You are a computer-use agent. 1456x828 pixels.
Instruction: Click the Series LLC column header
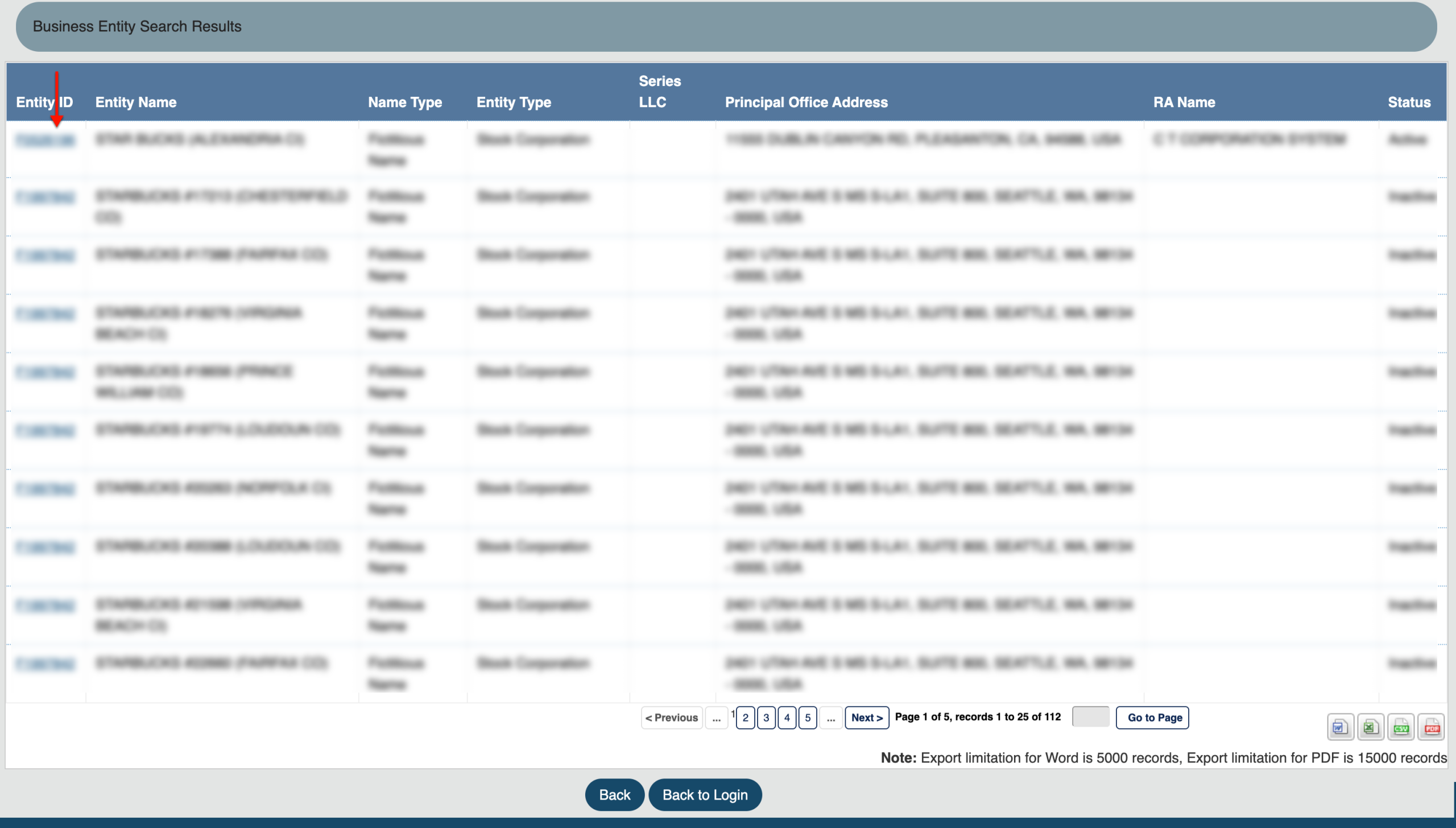point(660,92)
